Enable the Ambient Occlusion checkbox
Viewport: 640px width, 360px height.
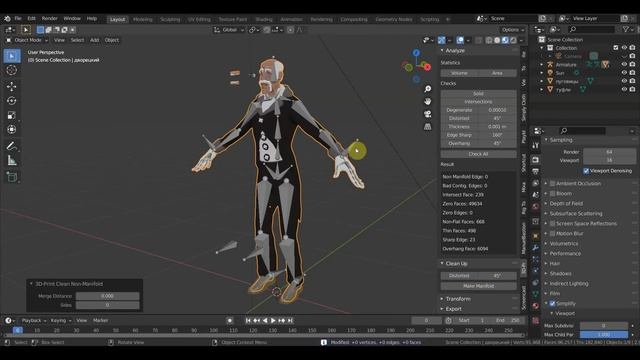[552, 184]
